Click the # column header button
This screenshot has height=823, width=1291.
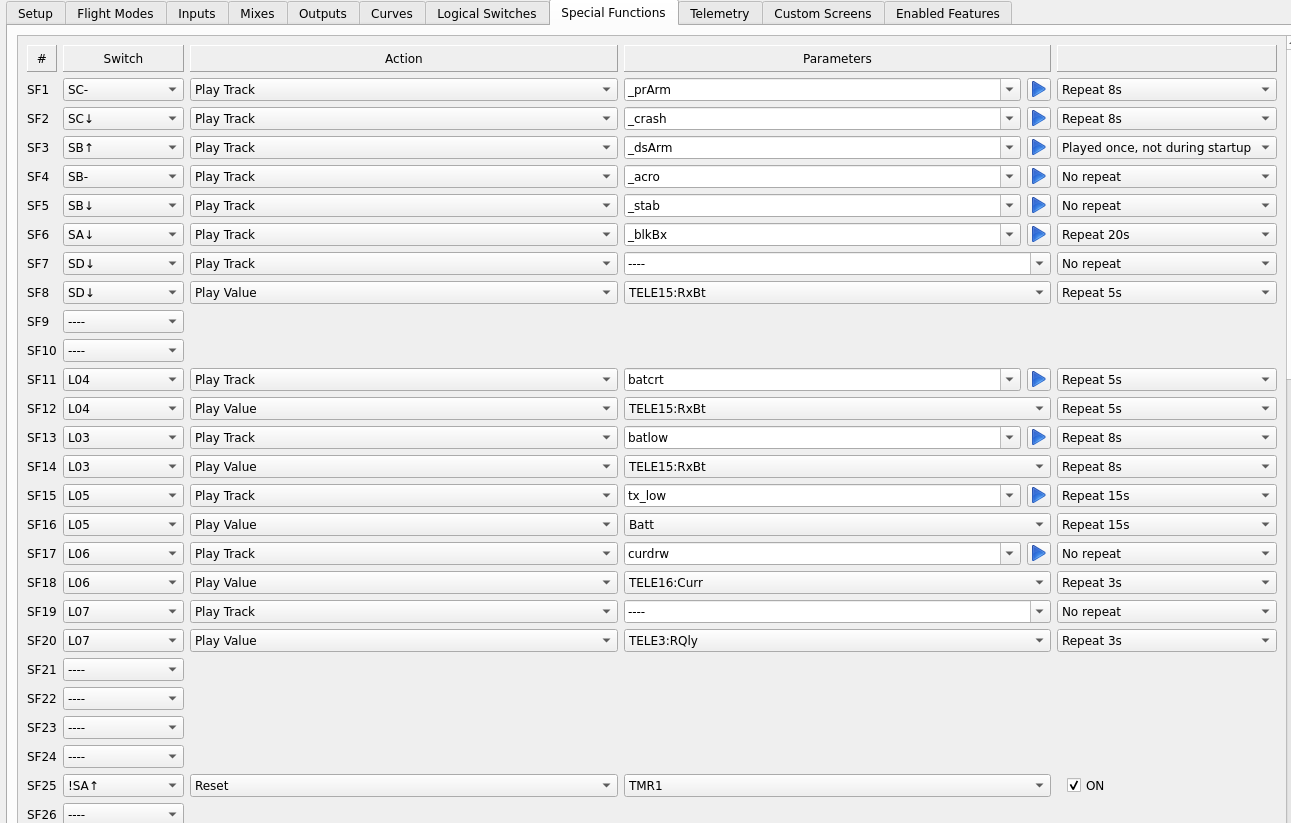[x=42, y=59]
